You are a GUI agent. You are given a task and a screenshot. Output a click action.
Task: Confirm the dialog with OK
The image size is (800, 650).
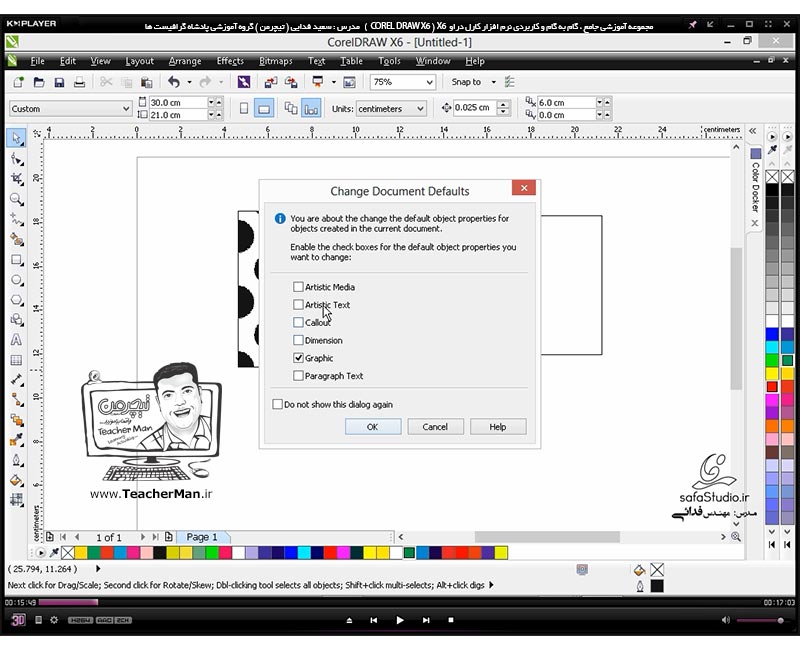pos(372,427)
